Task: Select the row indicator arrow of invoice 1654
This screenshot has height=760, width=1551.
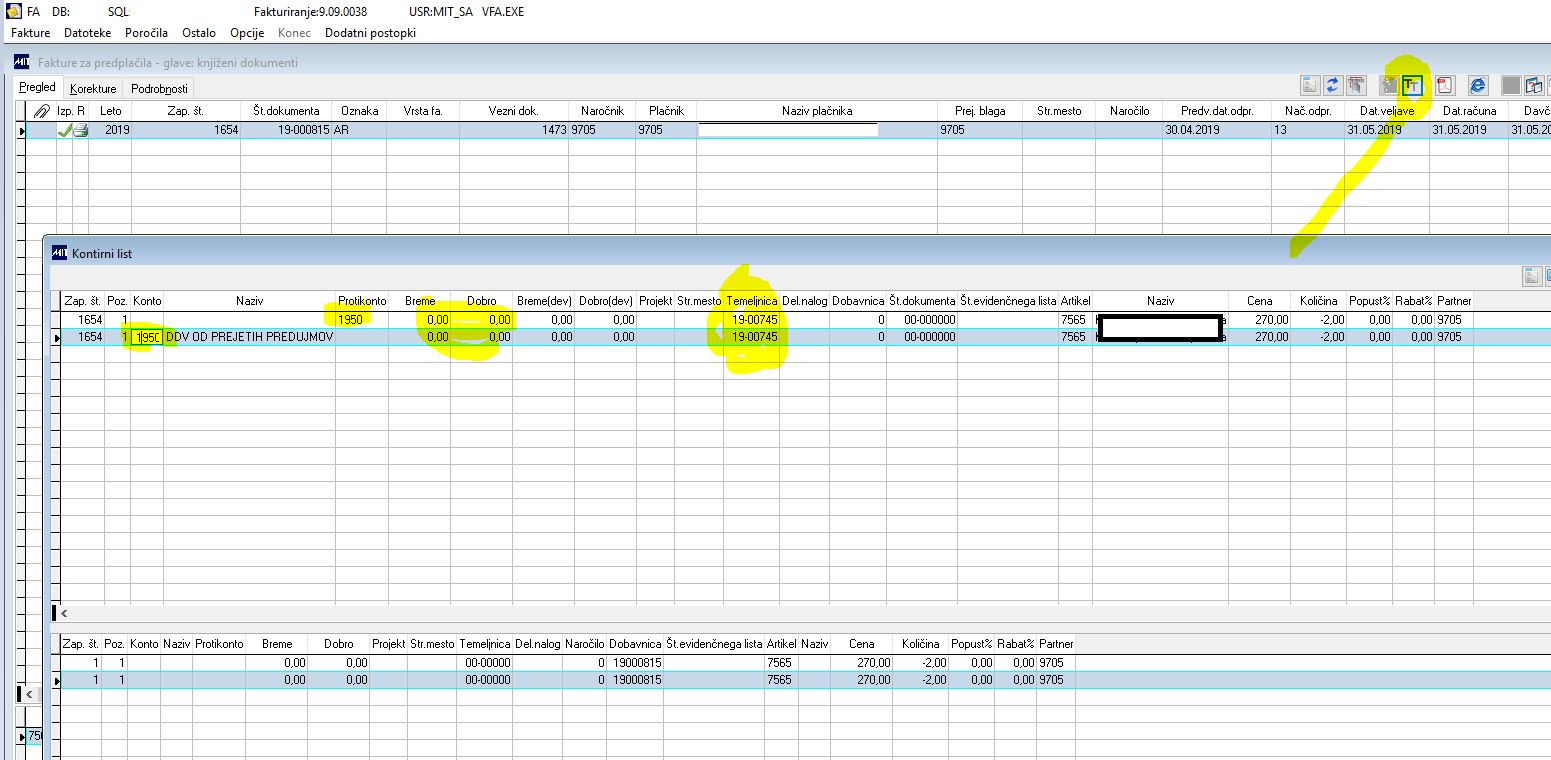Action: coord(22,130)
